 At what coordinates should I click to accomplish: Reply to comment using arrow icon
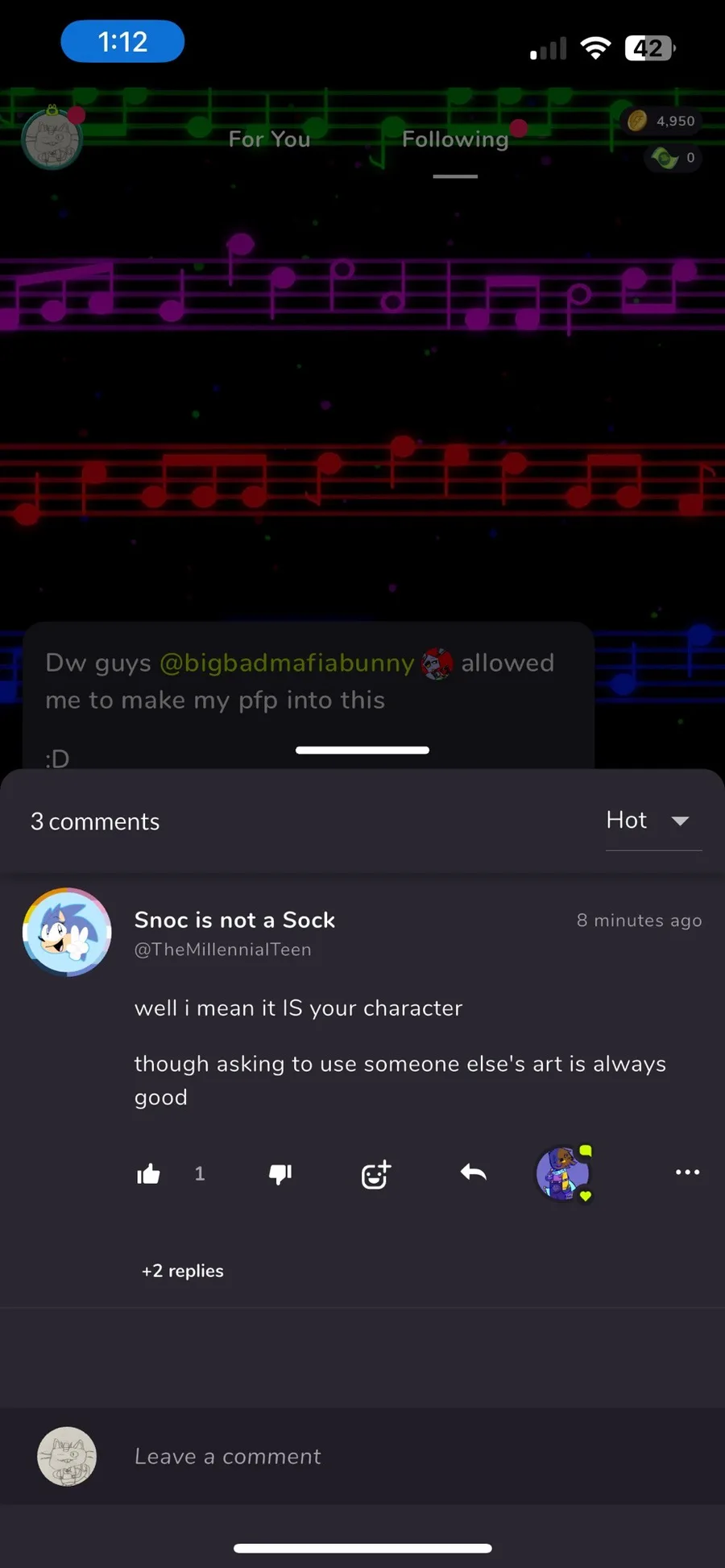click(x=474, y=1173)
